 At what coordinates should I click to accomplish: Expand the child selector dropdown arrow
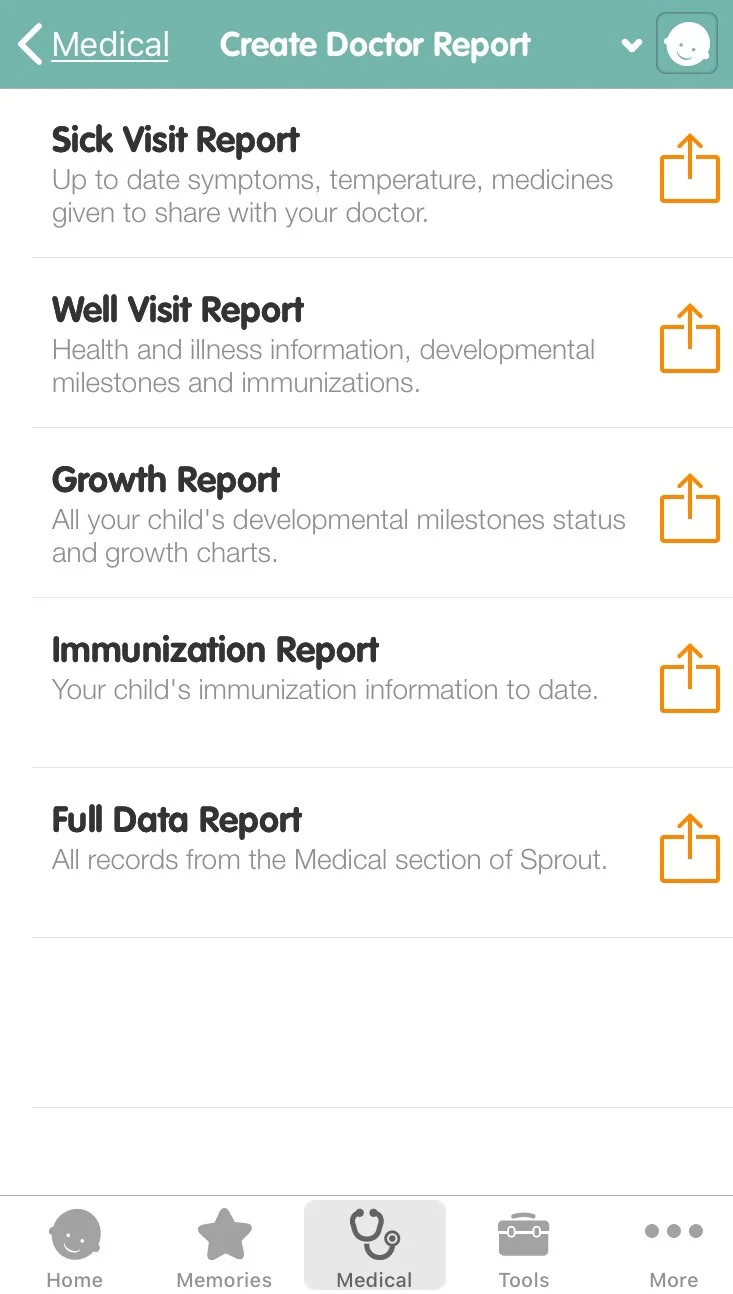[x=631, y=45]
